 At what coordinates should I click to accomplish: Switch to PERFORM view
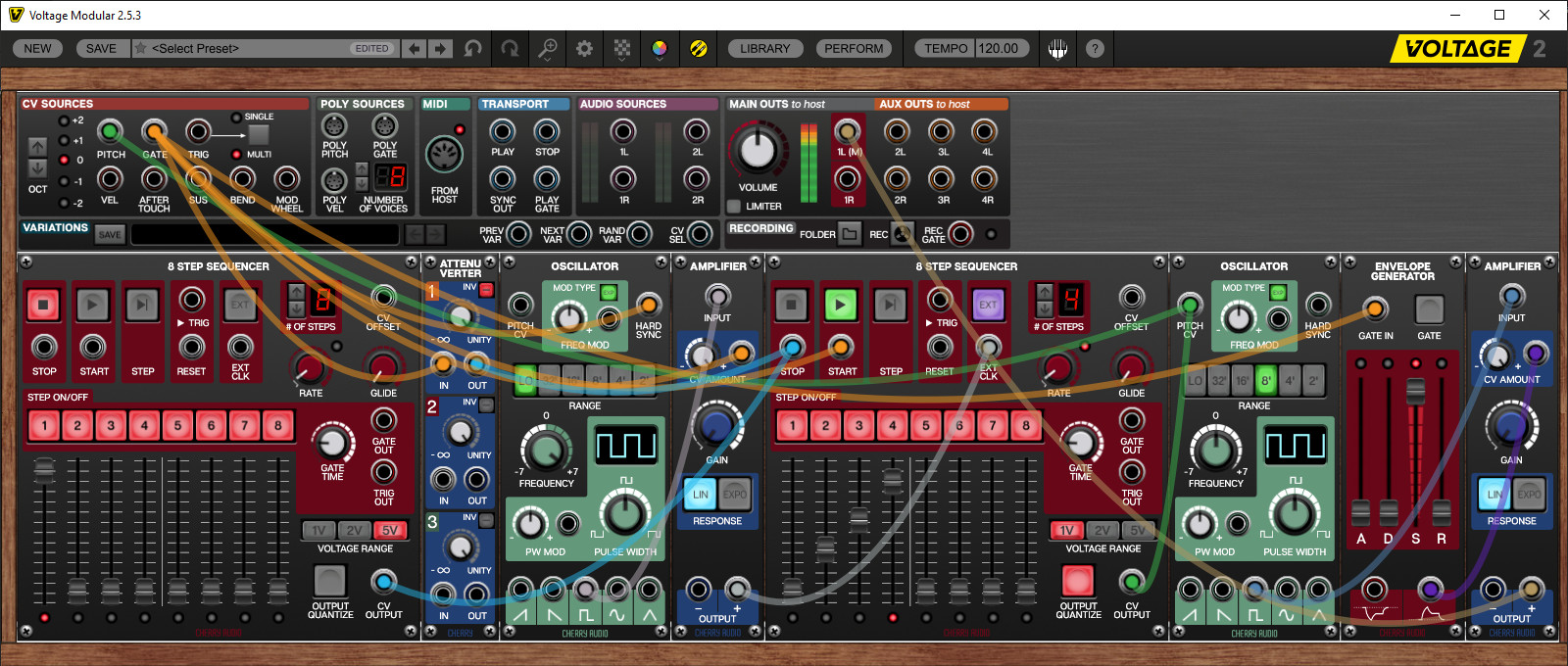854,48
